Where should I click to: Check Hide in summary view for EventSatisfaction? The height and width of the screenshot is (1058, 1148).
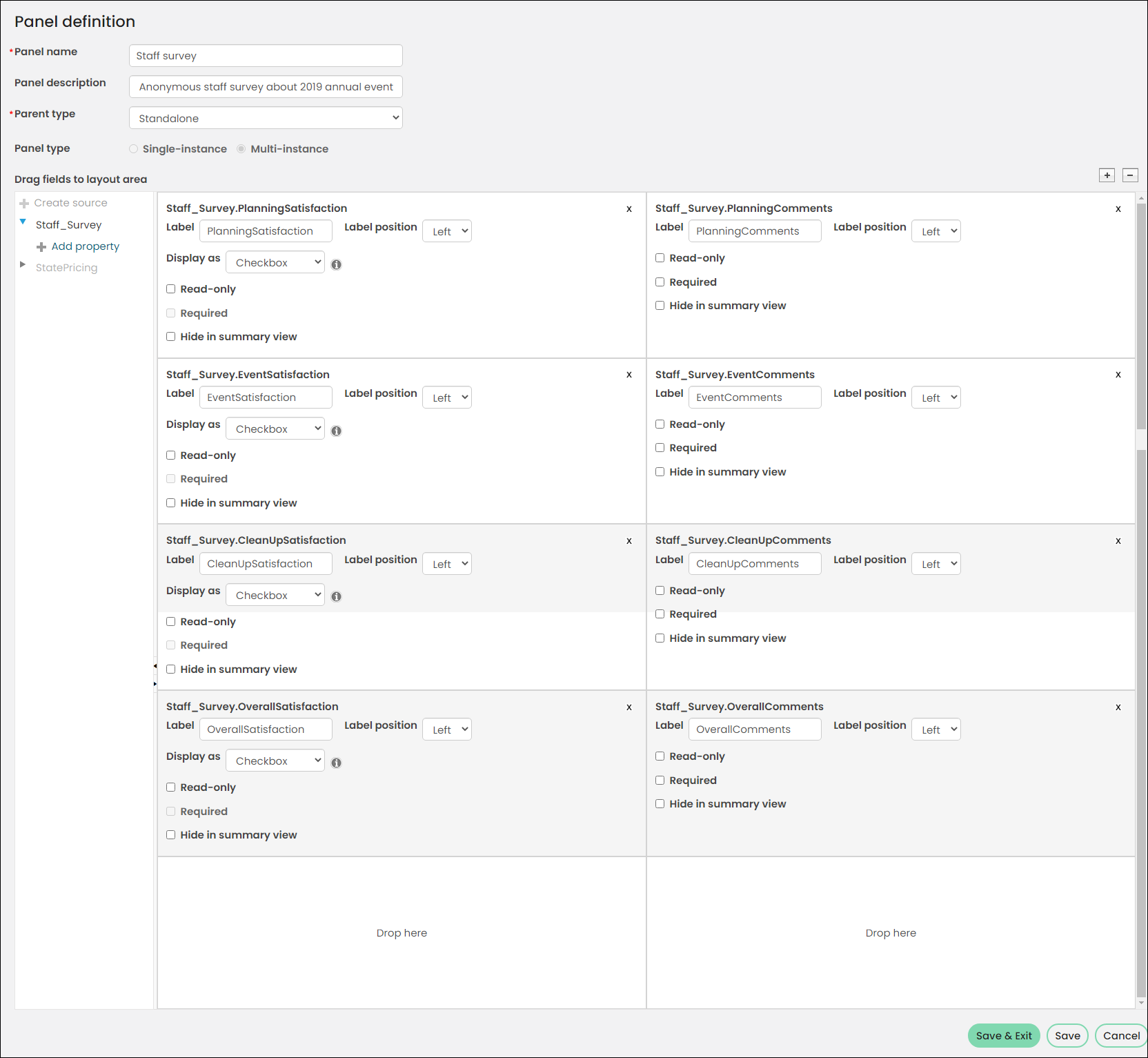coord(170,503)
